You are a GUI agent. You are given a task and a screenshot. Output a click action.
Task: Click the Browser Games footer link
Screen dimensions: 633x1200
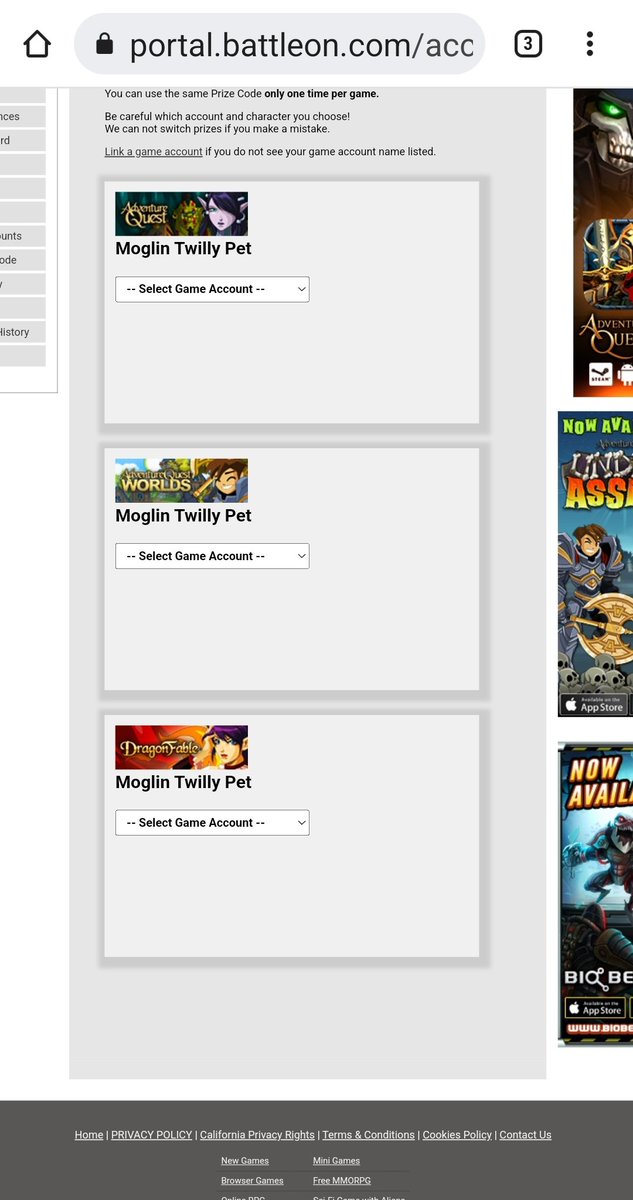pos(252,1181)
